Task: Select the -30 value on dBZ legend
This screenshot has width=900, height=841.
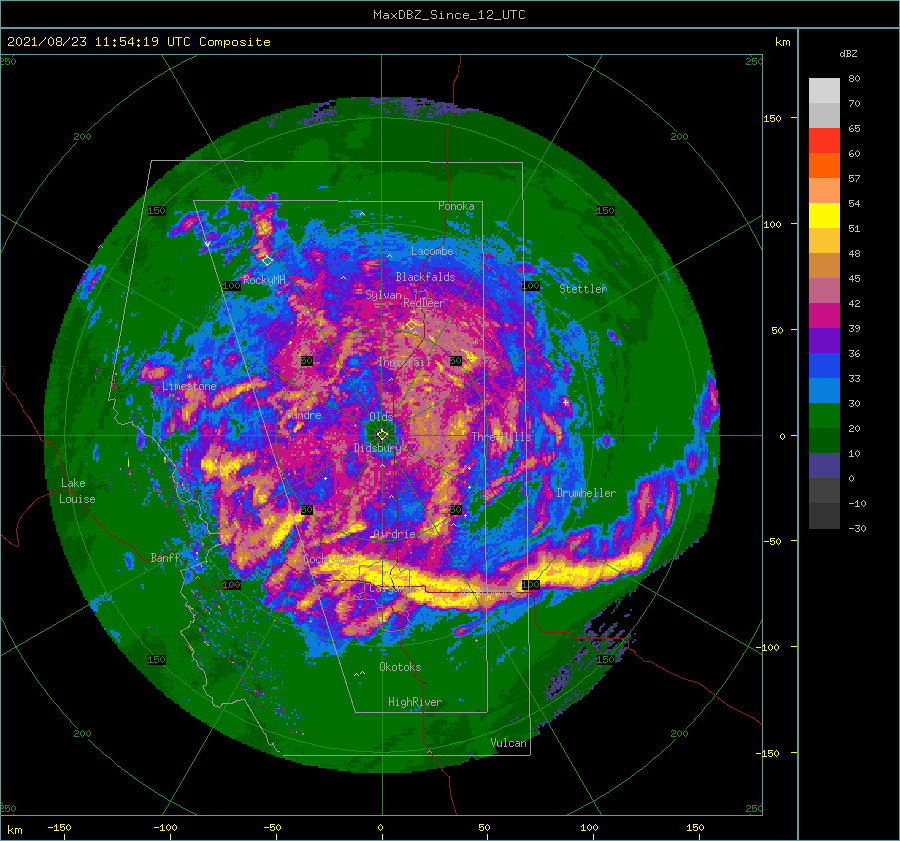Action: [857, 529]
